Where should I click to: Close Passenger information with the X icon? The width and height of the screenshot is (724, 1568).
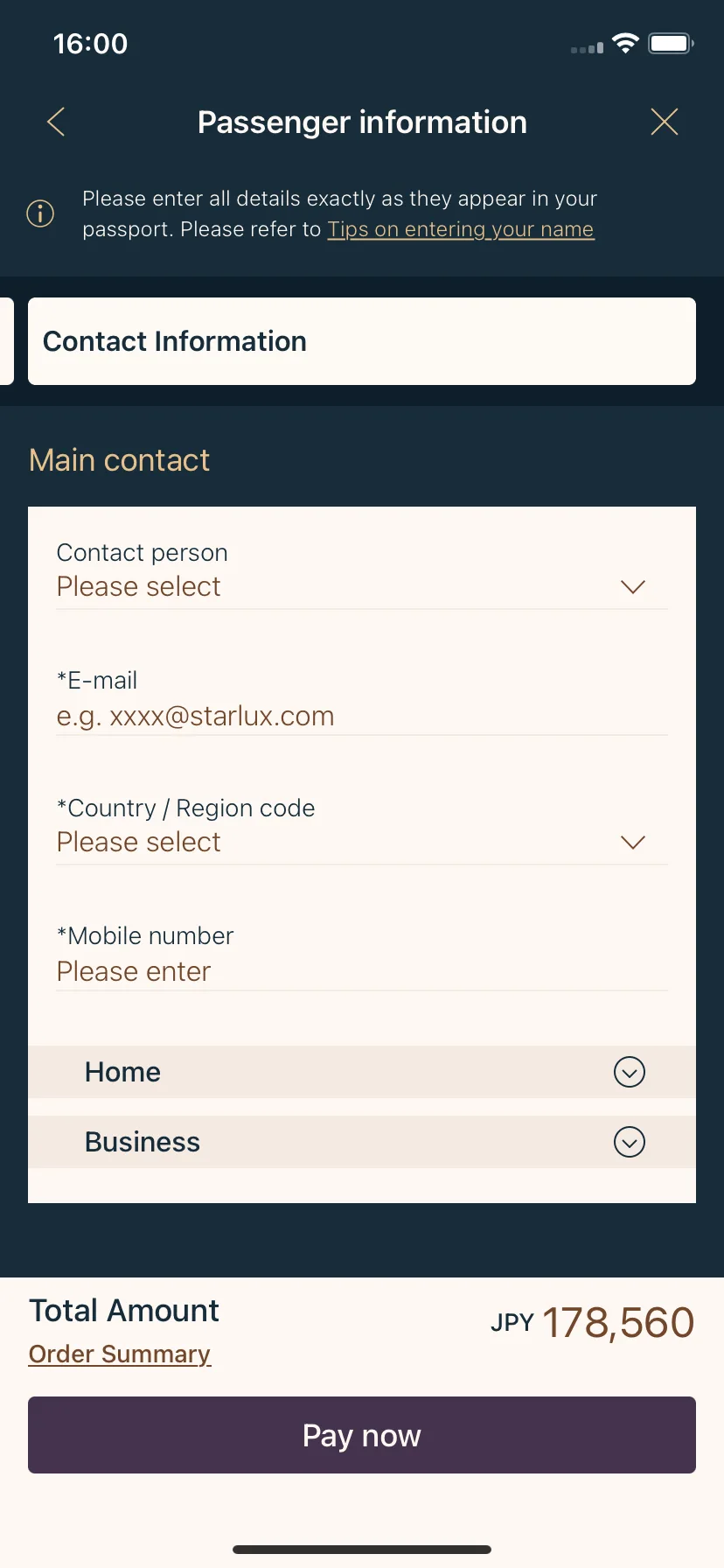(665, 122)
